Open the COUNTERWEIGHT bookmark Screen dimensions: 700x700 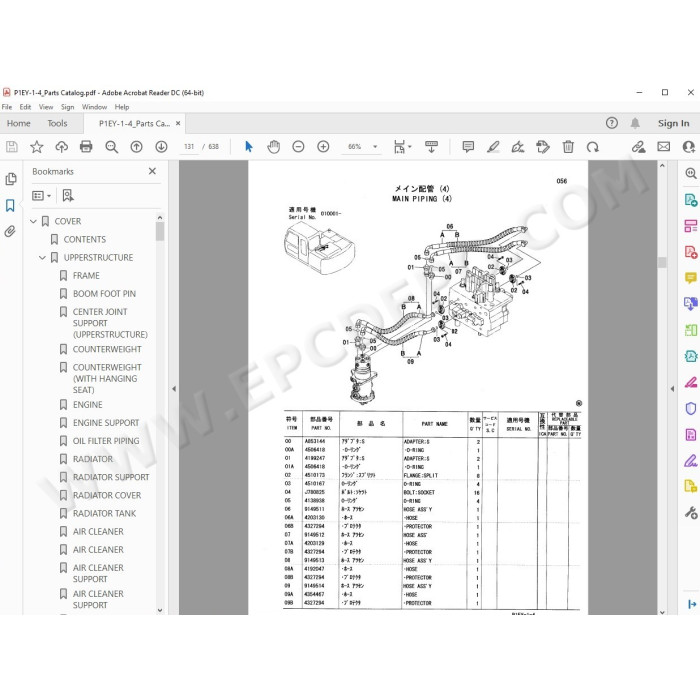click(107, 349)
